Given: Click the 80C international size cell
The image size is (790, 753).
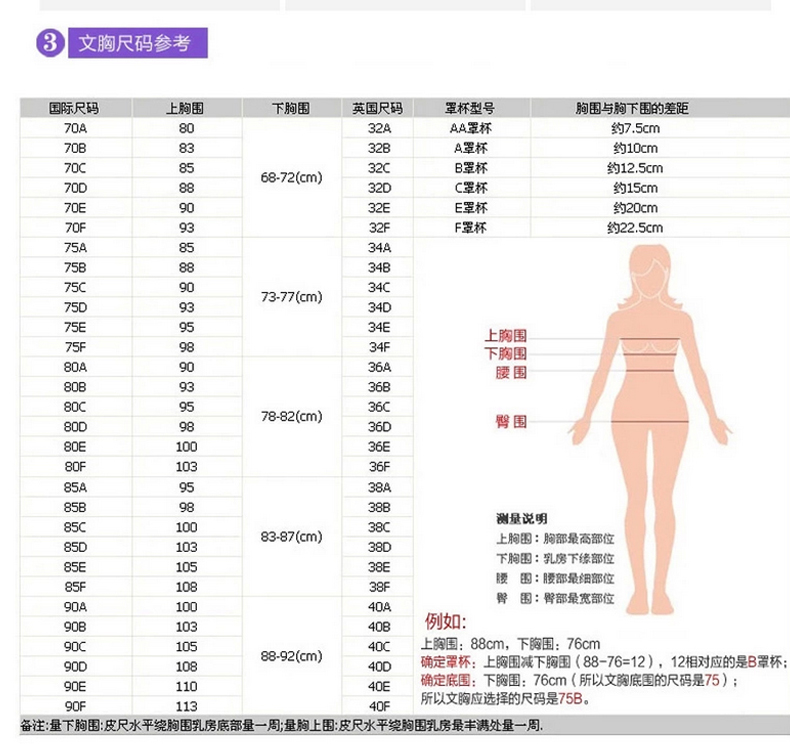Looking at the screenshot, I should 75,407.
